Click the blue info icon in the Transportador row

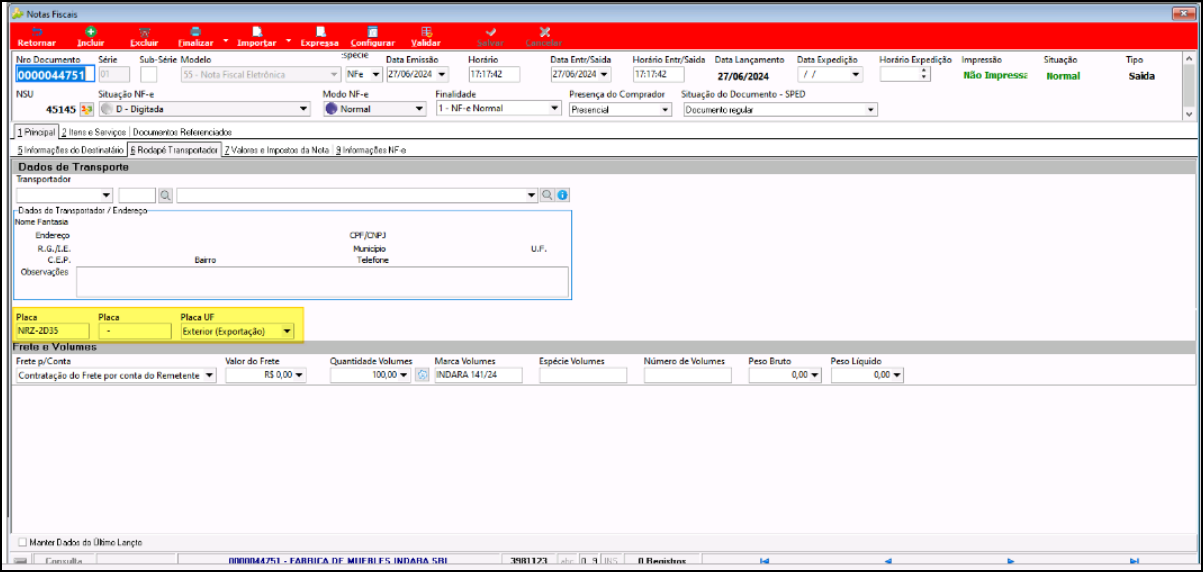[562, 195]
